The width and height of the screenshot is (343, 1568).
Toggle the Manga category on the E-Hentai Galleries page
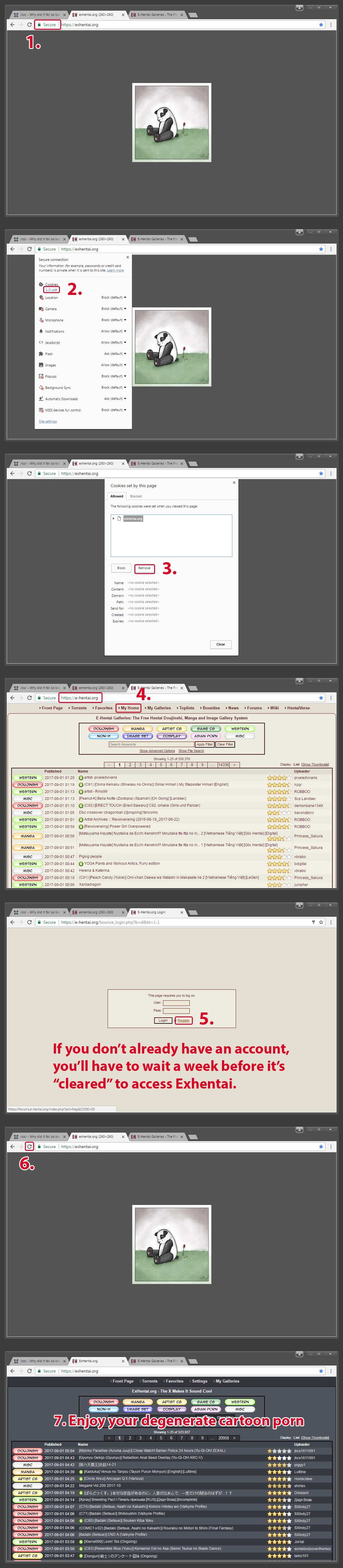[x=138, y=729]
